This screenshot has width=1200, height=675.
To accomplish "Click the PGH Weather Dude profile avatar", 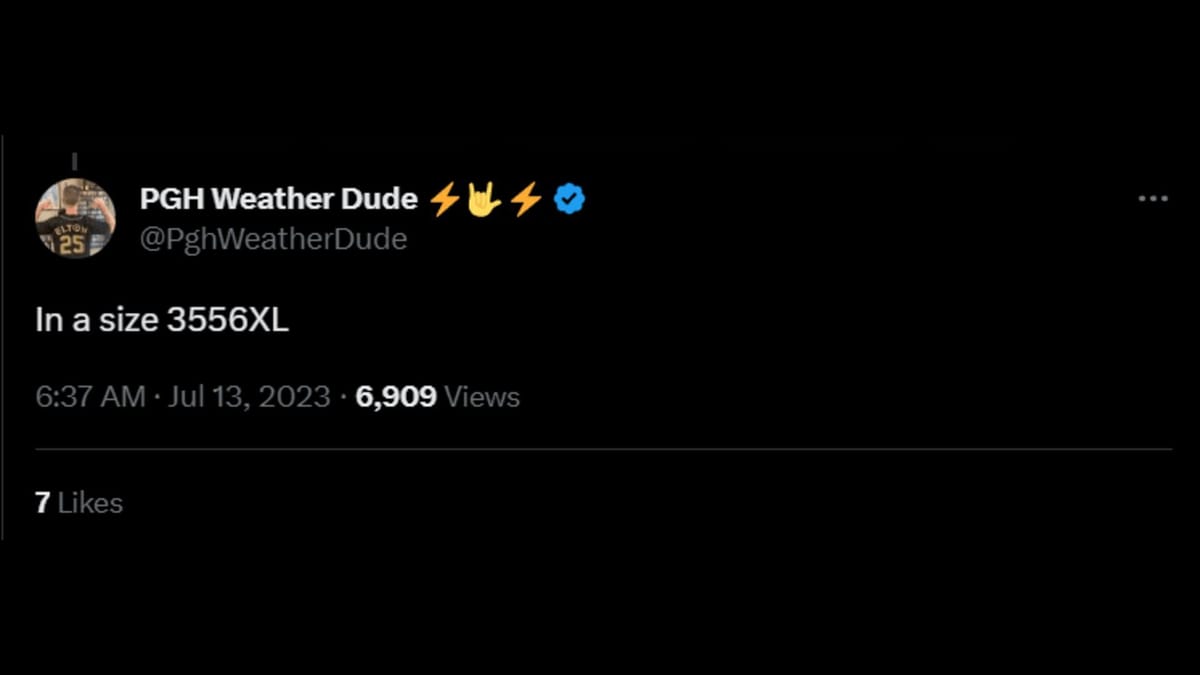I will pyautogui.click(x=75, y=218).
